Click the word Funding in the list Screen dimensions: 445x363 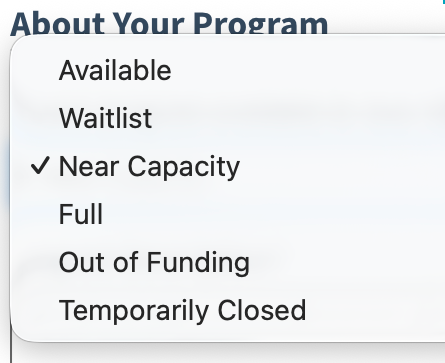[x=198, y=263]
